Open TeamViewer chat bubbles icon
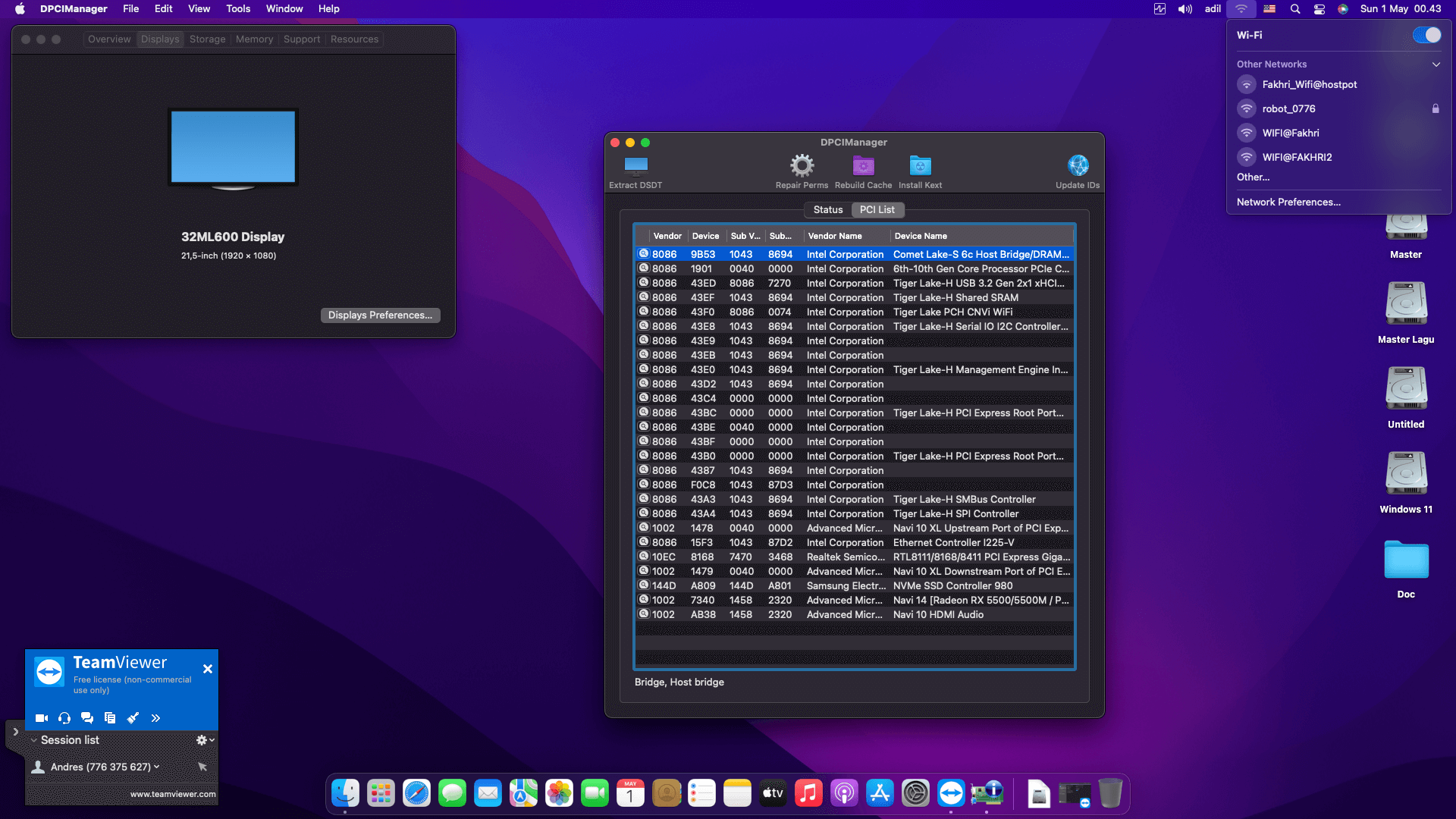The height and width of the screenshot is (819, 1456). pos(87,717)
